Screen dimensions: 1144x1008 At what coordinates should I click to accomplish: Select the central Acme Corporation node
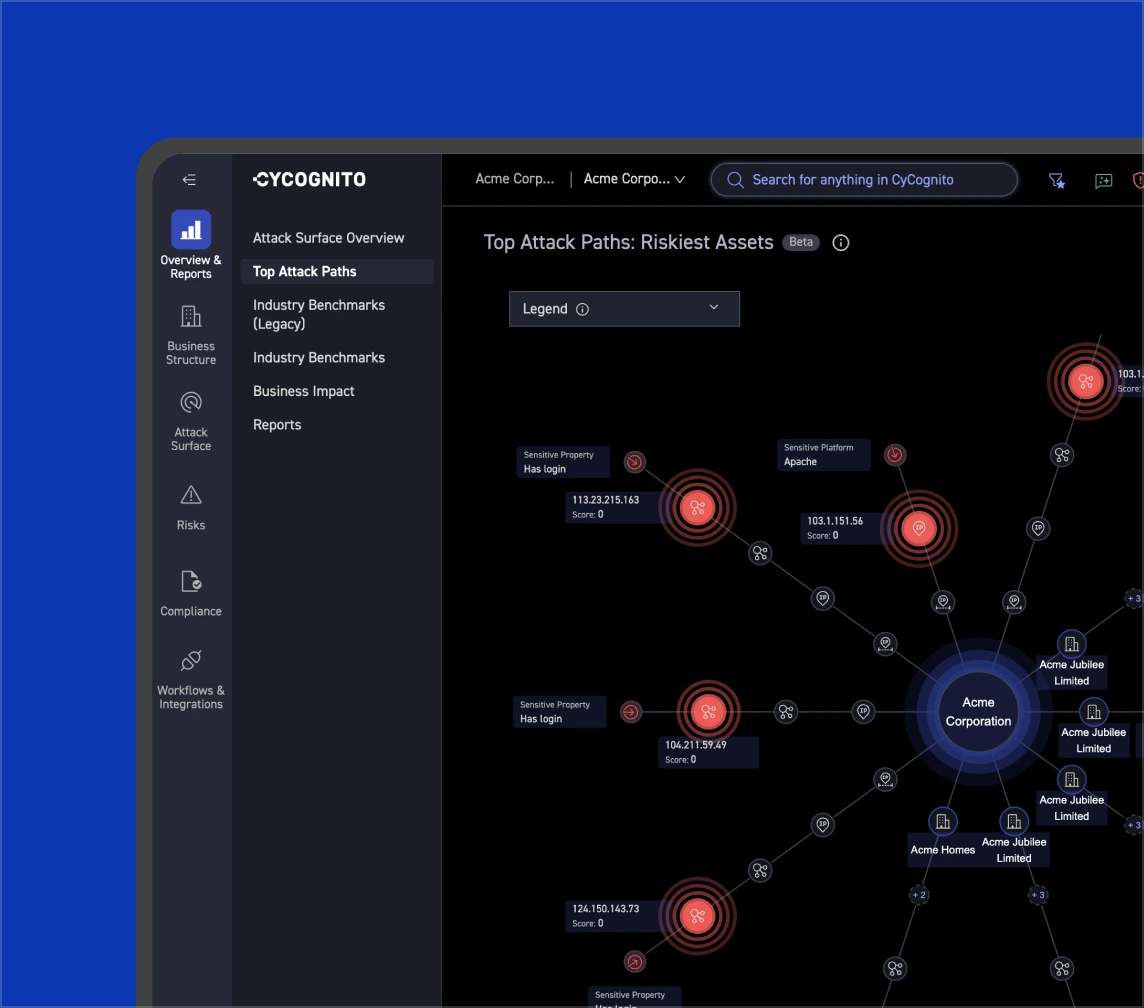click(978, 712)
